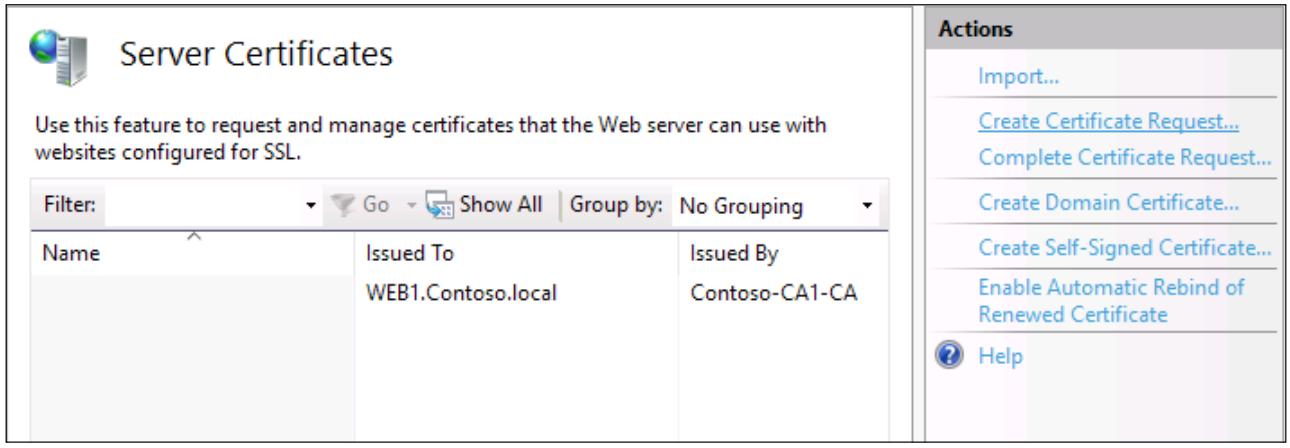Open Create Certificate Request action
This screenshot has height=448, width=1290.
(x=1108, y=123)
